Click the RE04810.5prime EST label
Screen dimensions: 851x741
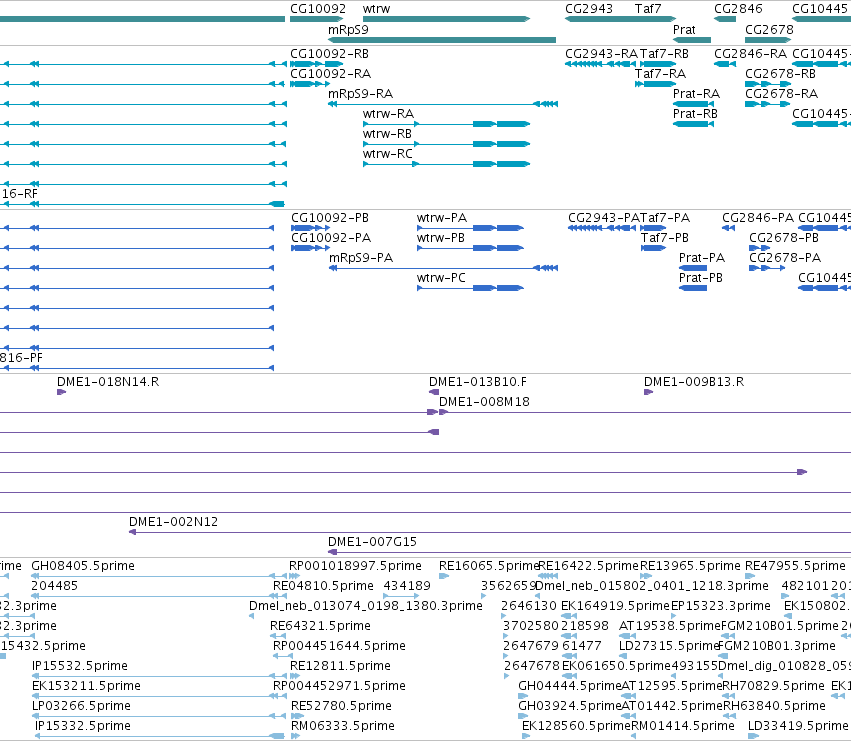[323, 586]
